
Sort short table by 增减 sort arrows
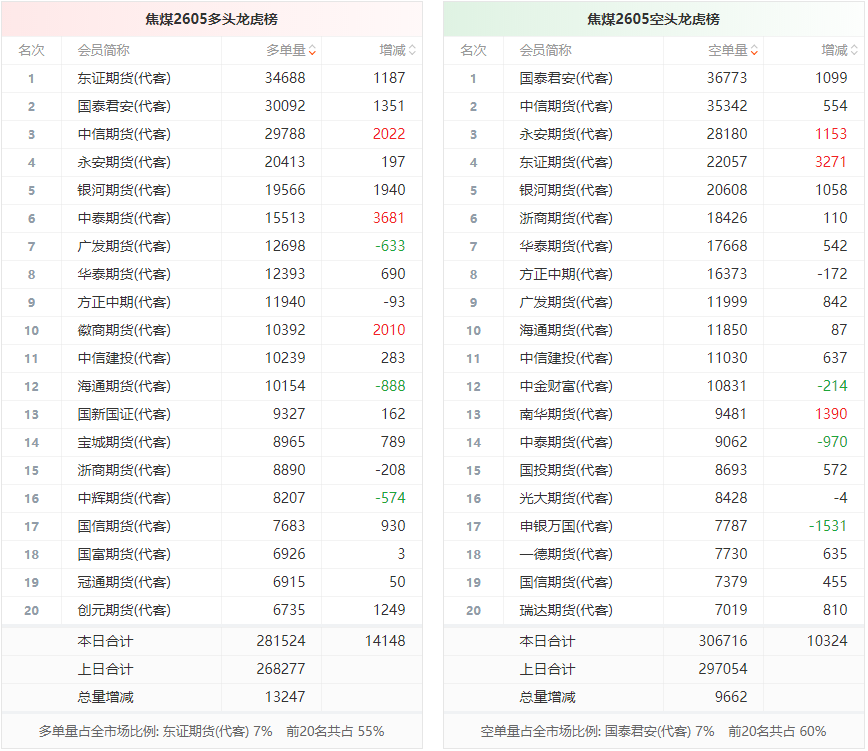tap(854, 50)
